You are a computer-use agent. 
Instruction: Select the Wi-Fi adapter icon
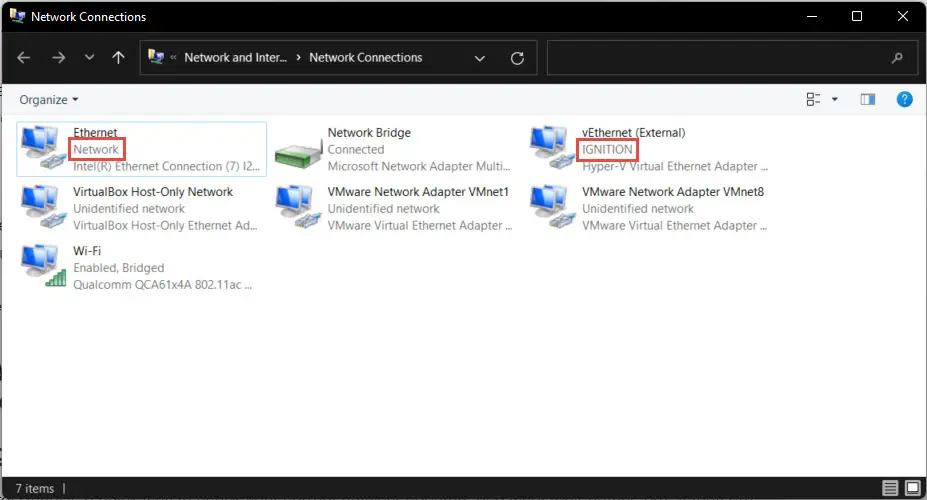[x=43, y=266]
